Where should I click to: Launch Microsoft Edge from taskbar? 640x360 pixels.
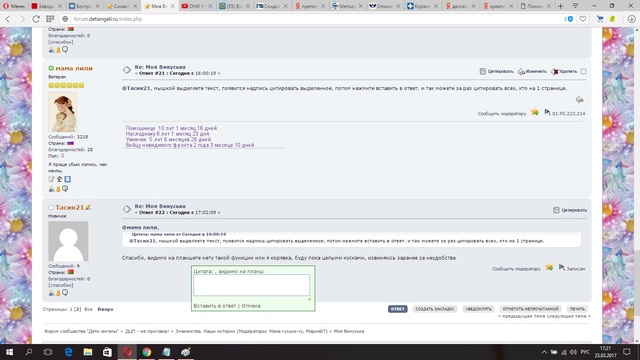pyautogui.click(x=68, y=352)
